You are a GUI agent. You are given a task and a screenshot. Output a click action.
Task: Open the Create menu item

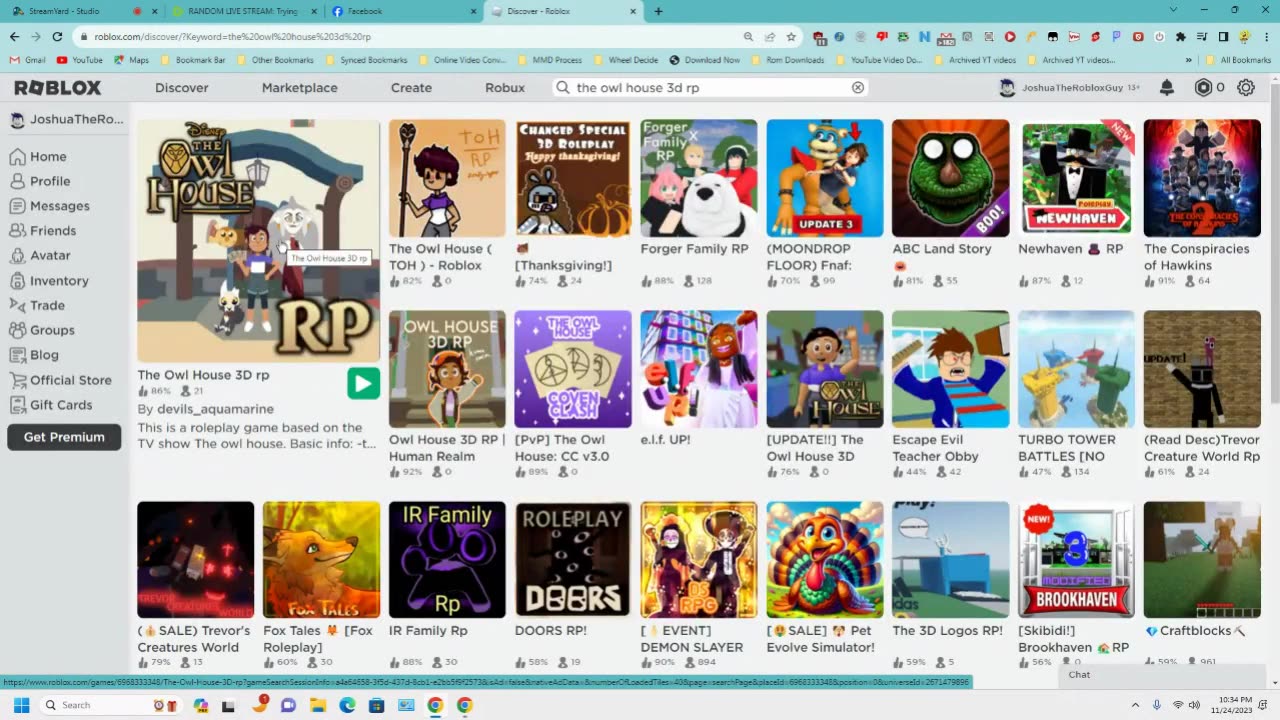coord(411,88)
